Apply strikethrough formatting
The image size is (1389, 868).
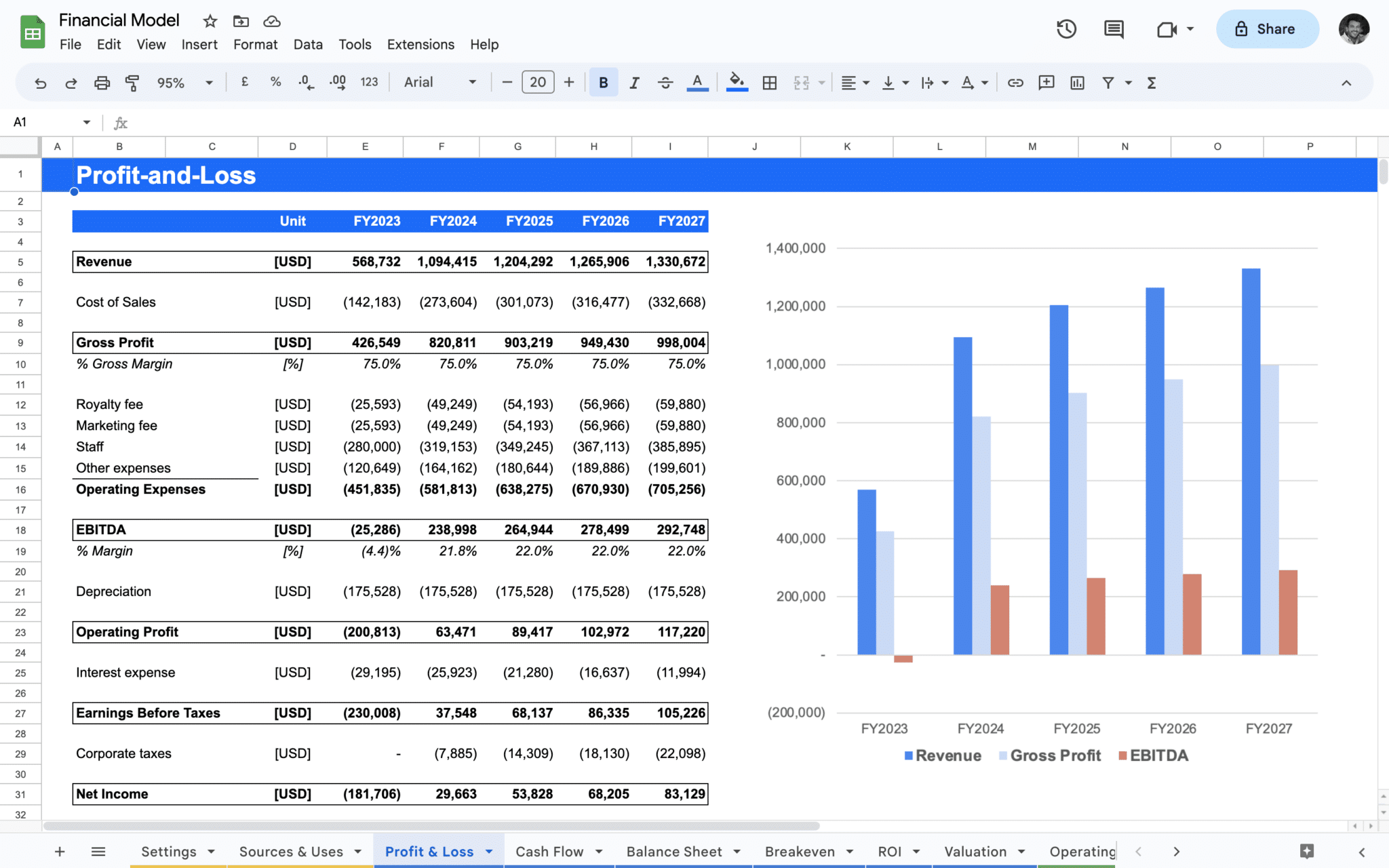[x=666, y=82]
